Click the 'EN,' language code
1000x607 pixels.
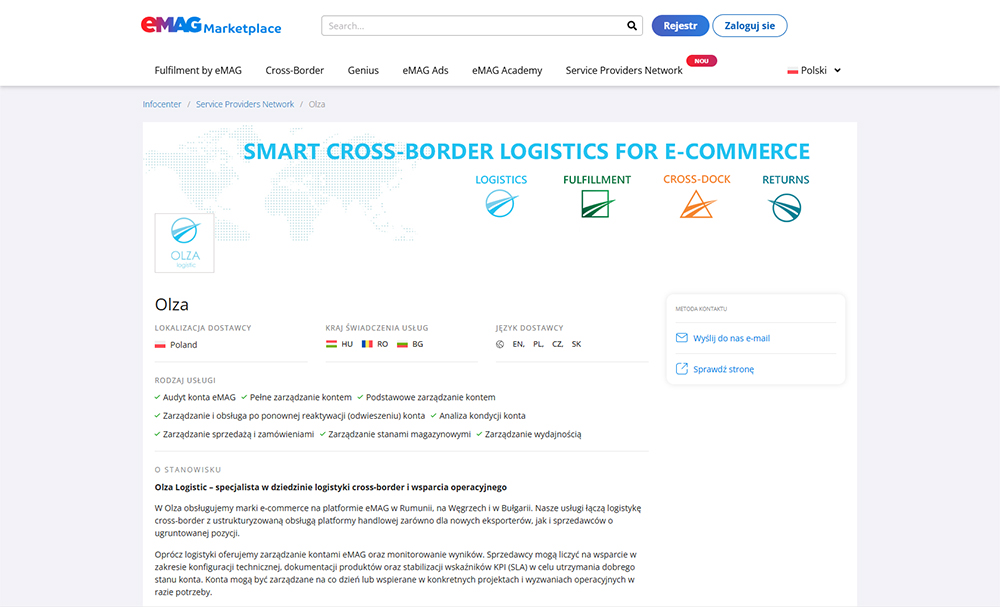[x=519, y=344]
